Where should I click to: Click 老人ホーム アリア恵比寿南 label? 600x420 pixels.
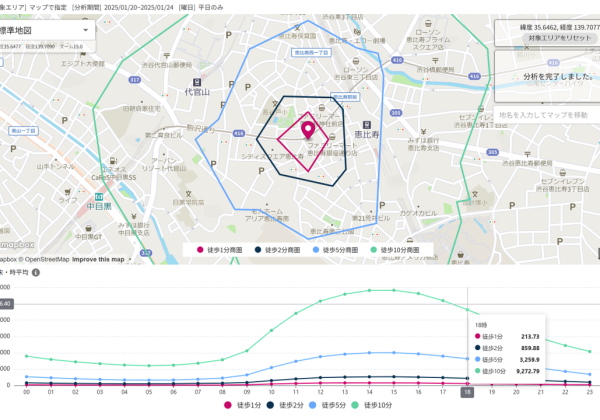point(267,215)
